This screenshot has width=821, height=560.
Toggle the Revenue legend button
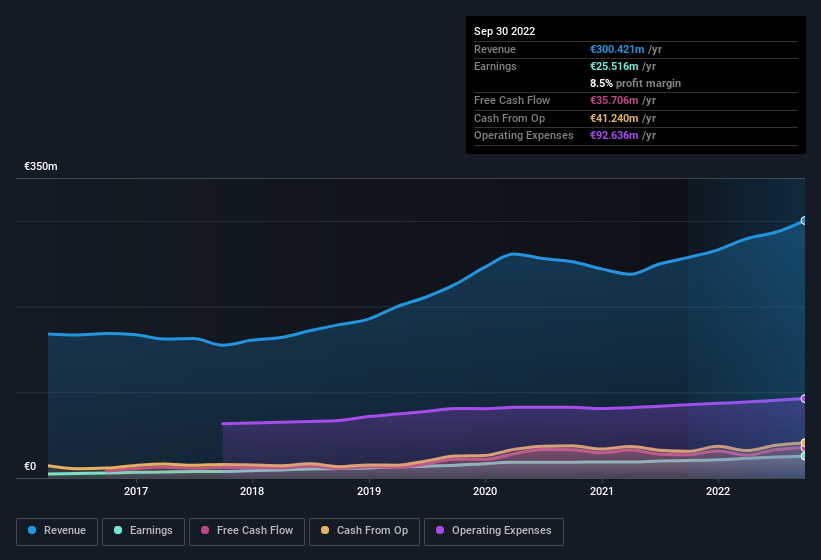[57, 531]
